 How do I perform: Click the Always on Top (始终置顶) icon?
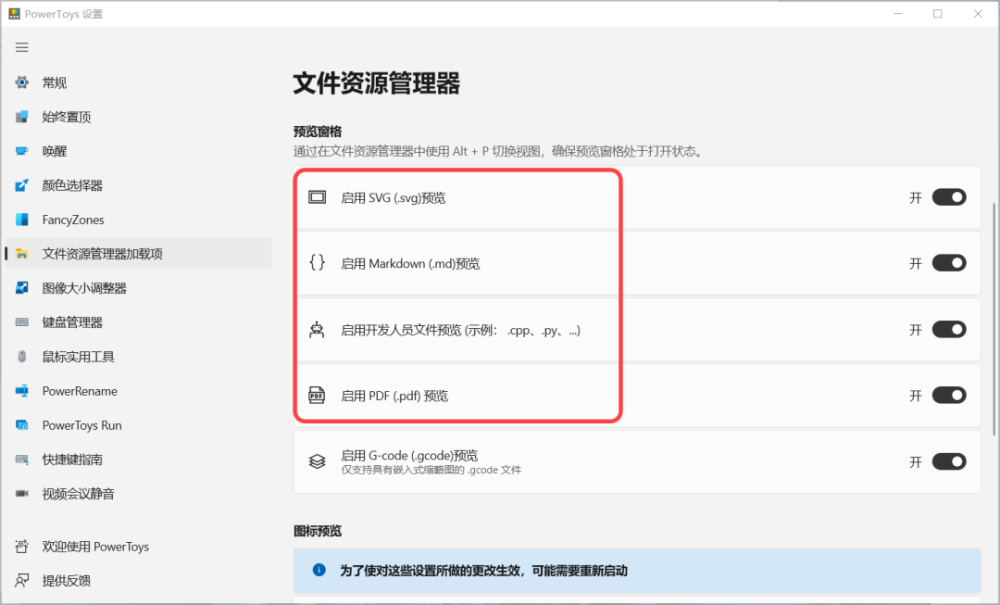22,117
